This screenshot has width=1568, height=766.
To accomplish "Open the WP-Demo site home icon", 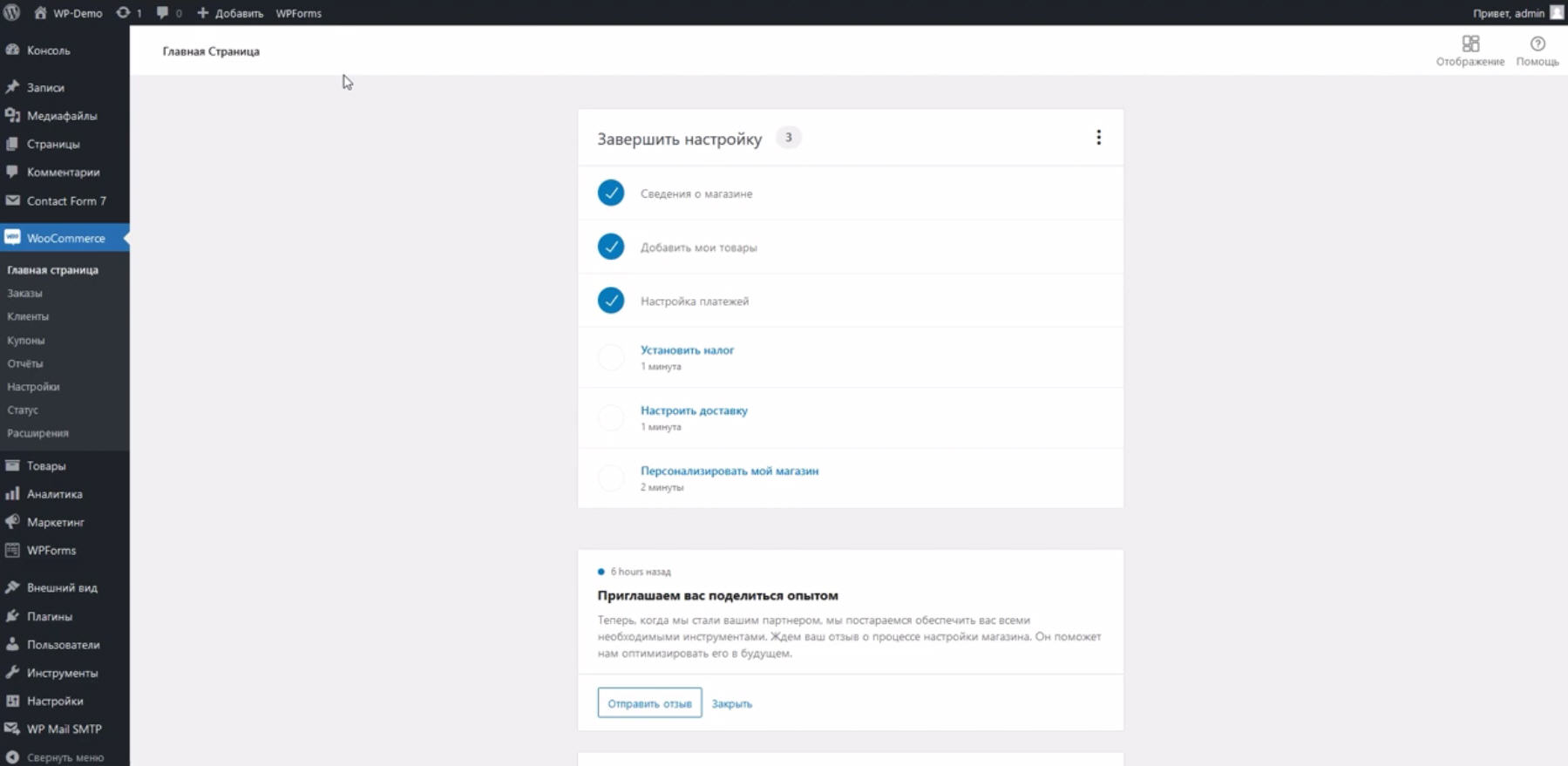I will (40, 13).
